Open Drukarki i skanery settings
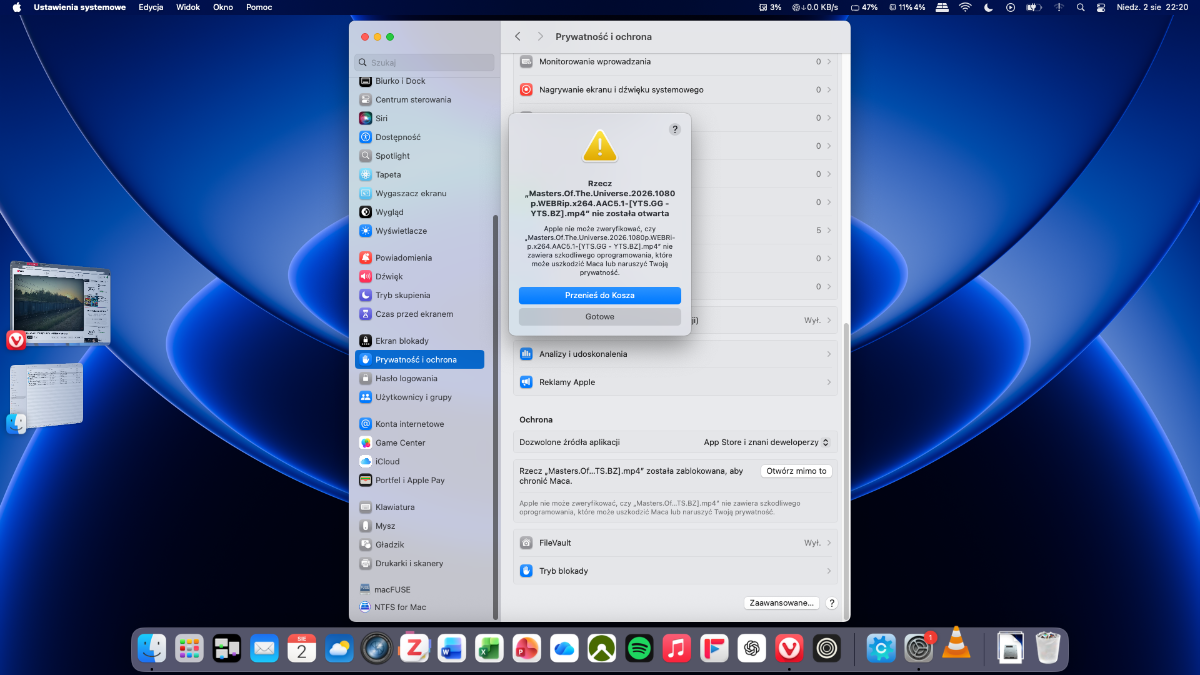Screen dimensions: 1200x675 [x=419, y=563]
